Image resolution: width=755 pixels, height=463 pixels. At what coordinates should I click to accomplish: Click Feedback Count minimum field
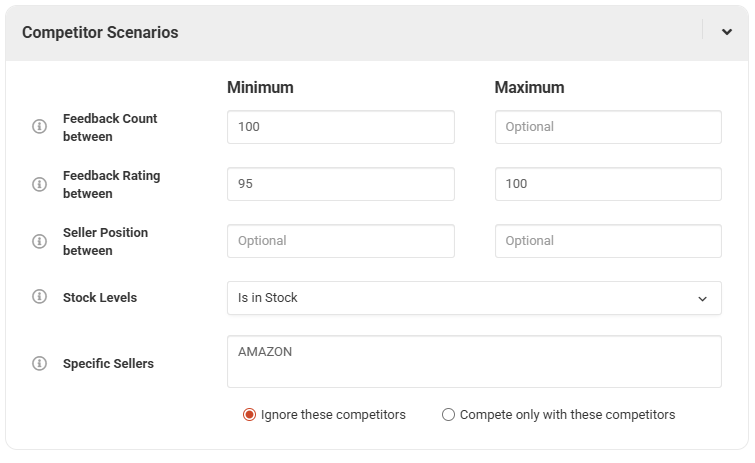click(x=340, y=127)
